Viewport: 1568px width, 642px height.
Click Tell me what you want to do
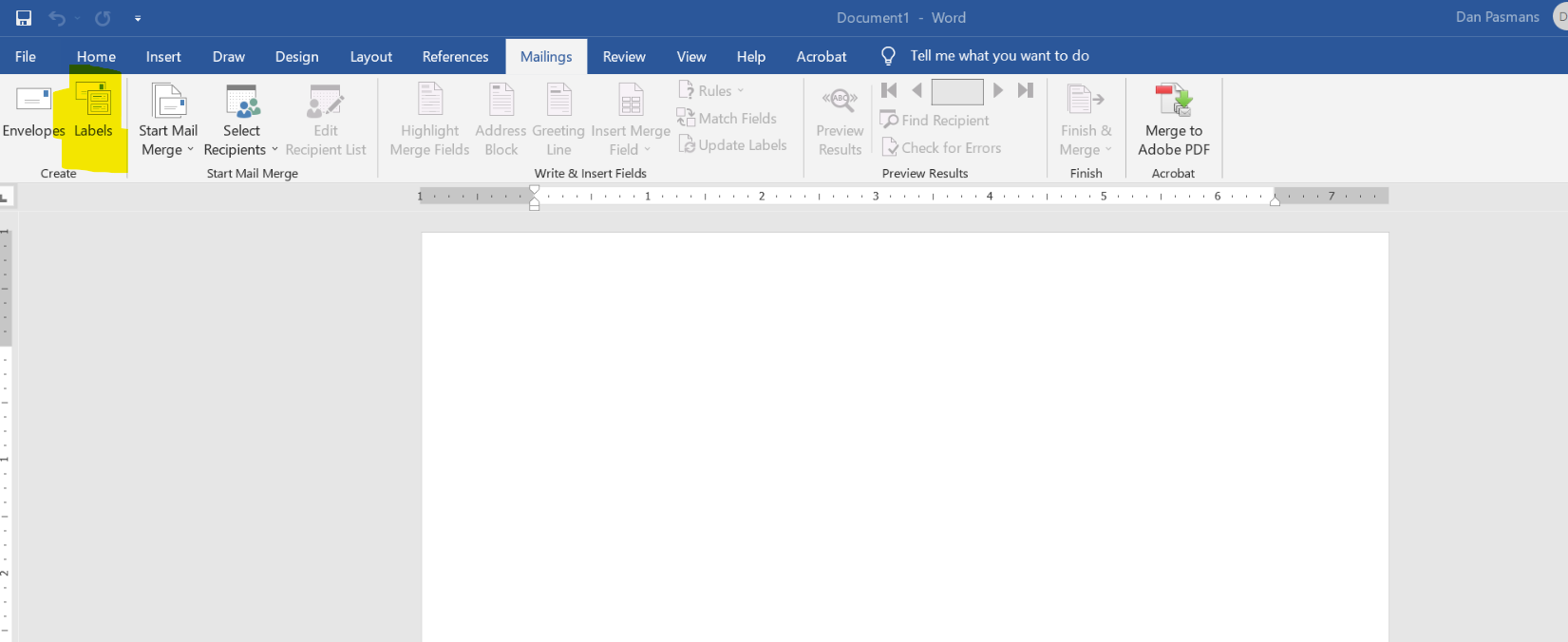click(x=999, y=56)
